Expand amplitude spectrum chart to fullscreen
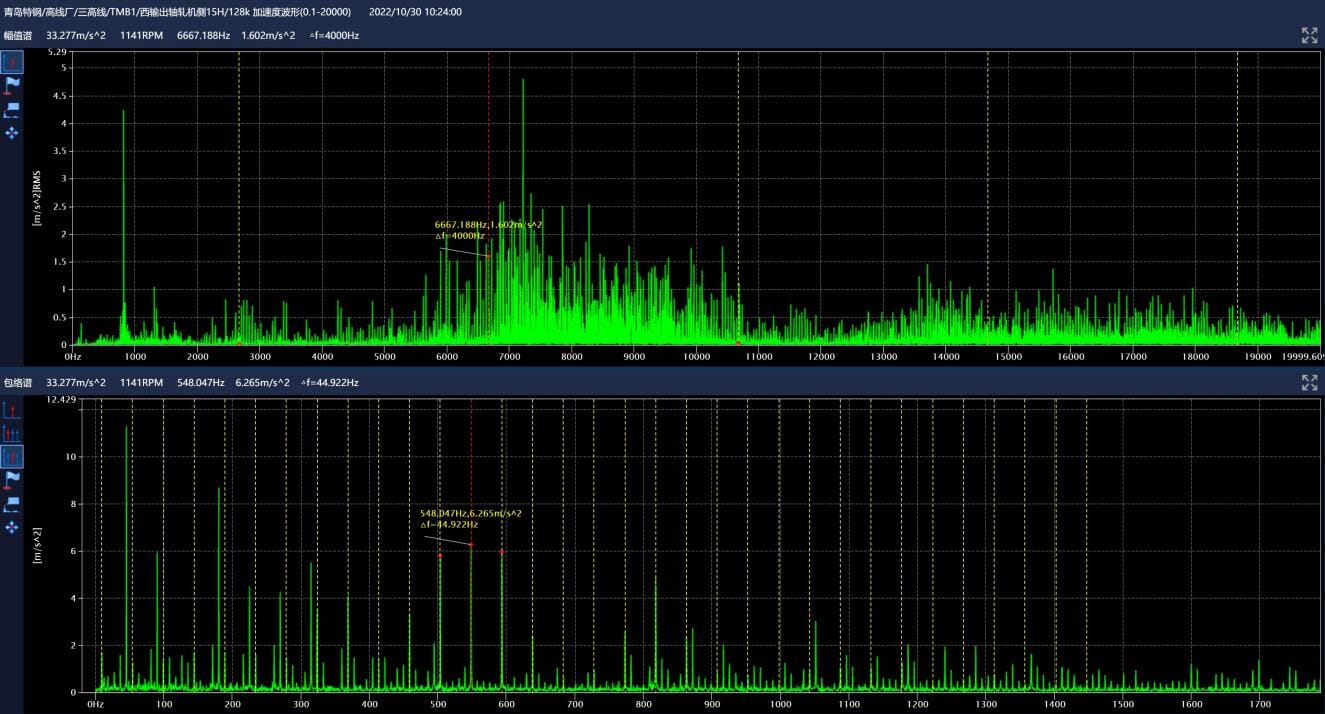The height and width of the screenshot is (714, 1325). 1309,36
